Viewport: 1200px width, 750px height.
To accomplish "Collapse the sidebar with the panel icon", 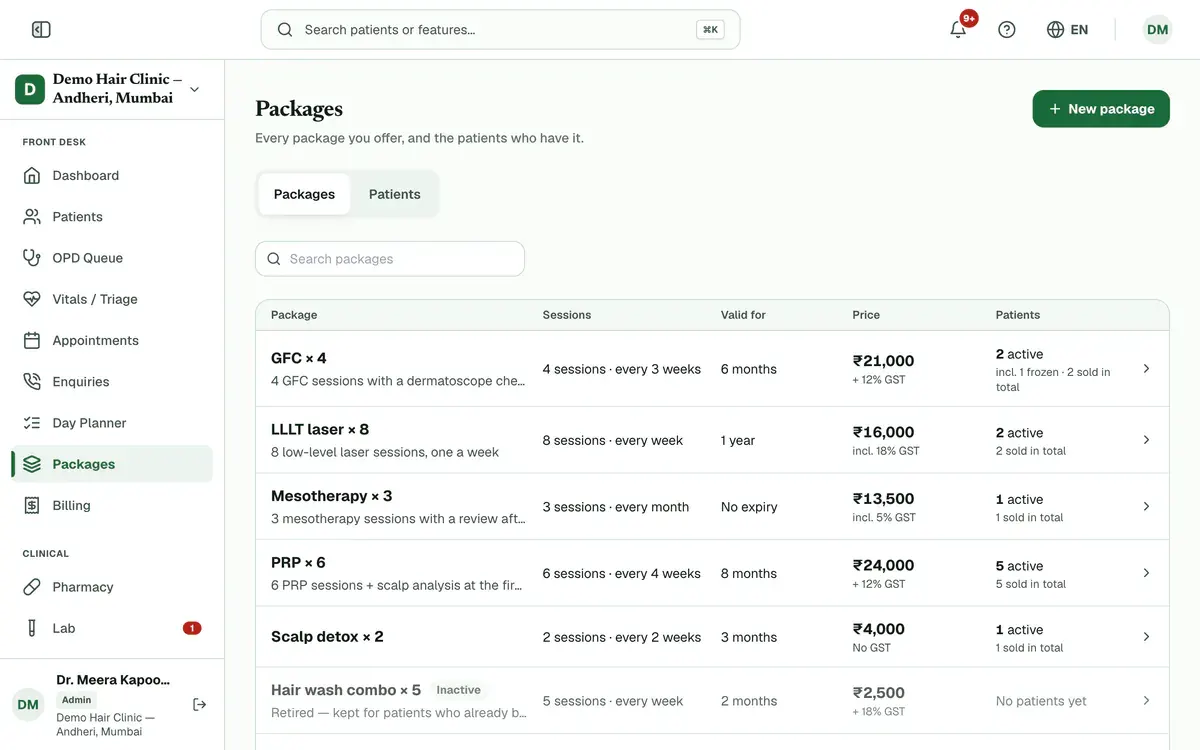I will pyautogui.click(x=41, y=30).
